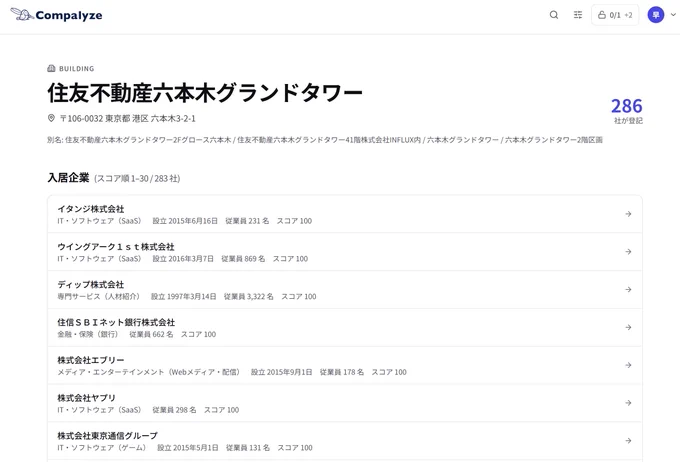Click the Compalyze logo
The height and width of the screenshot is (462, 680).
[x=56, y=15]
